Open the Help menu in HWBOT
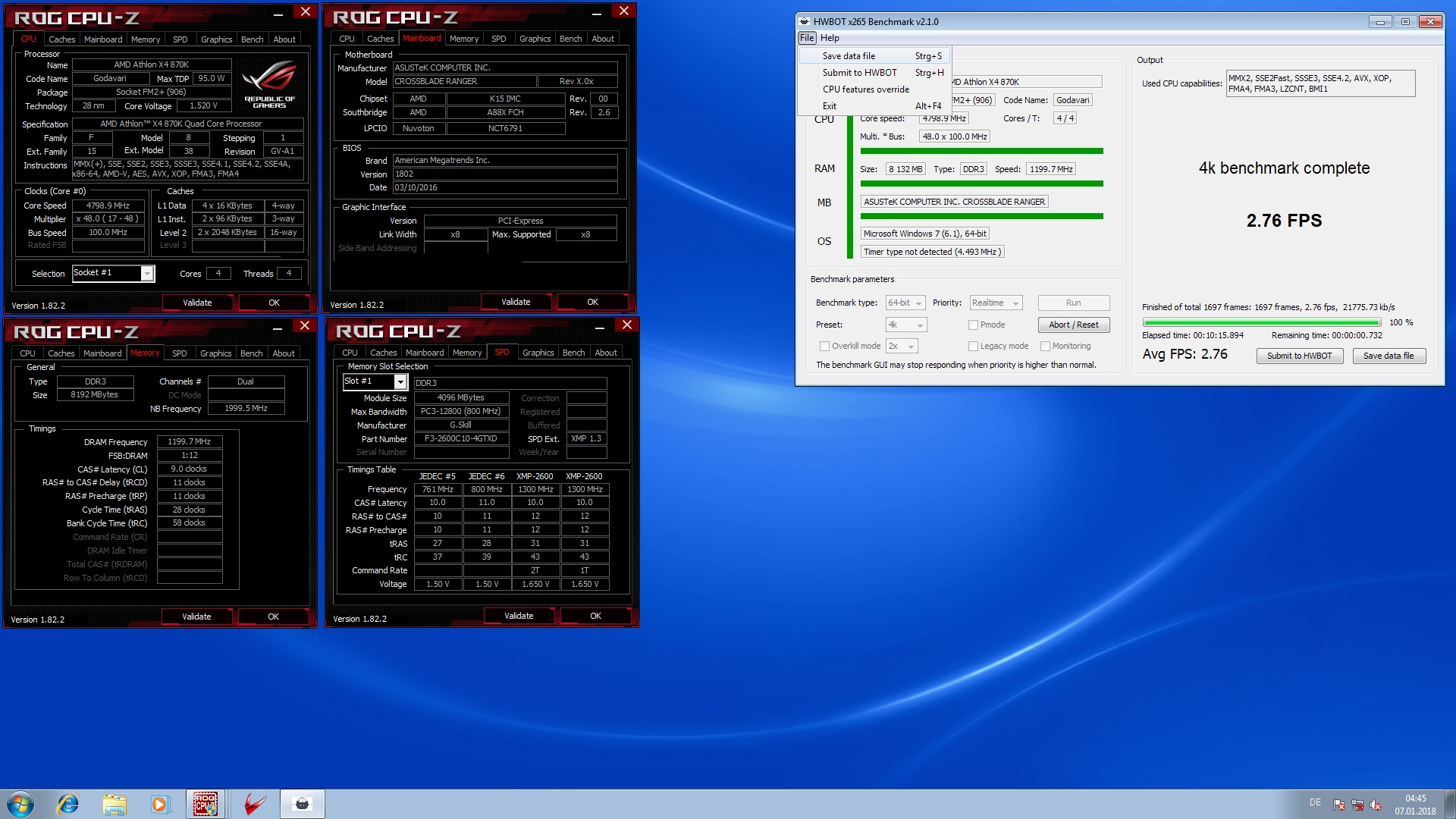Screen dimensions: 1456x819 [x=830, y=38]
